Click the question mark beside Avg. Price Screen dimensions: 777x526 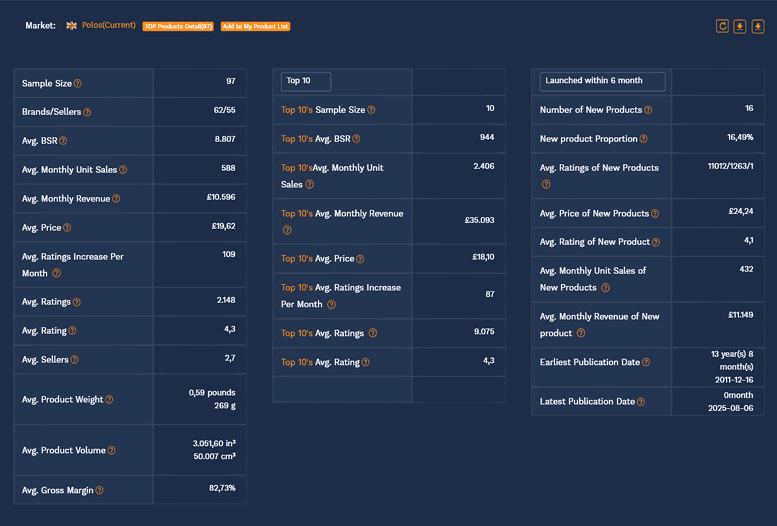pos(67,228)
